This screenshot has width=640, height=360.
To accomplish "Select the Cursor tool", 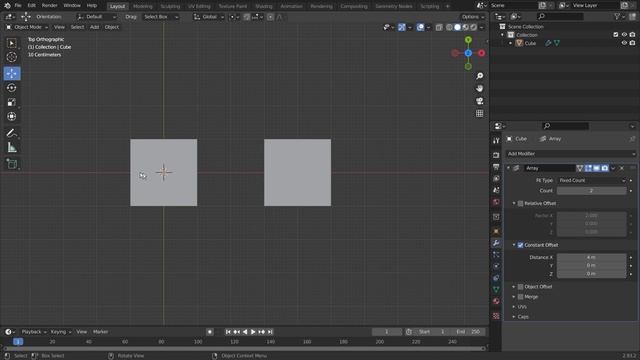I will tap(12, 58).
